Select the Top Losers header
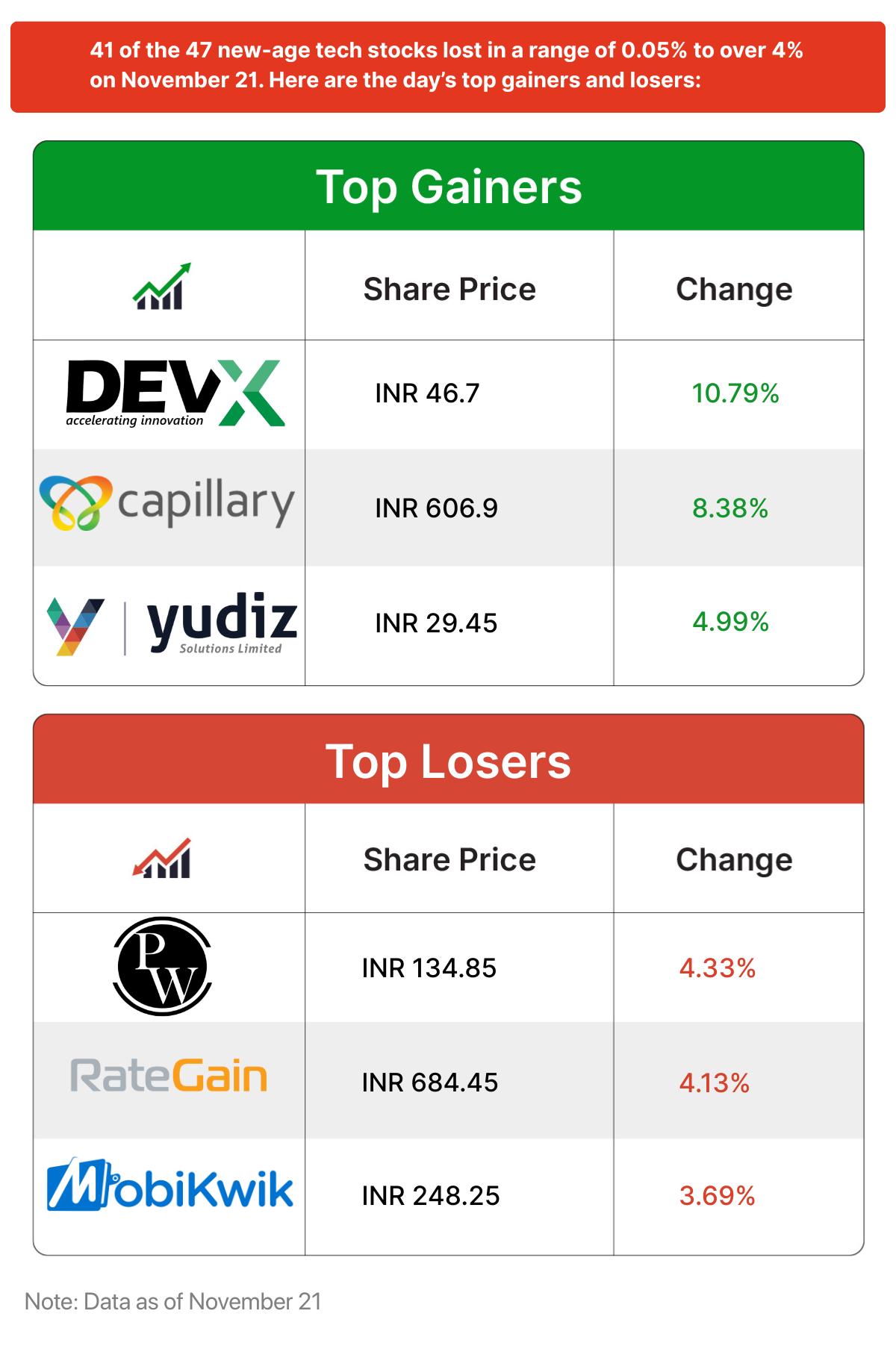 click(448, 761)
